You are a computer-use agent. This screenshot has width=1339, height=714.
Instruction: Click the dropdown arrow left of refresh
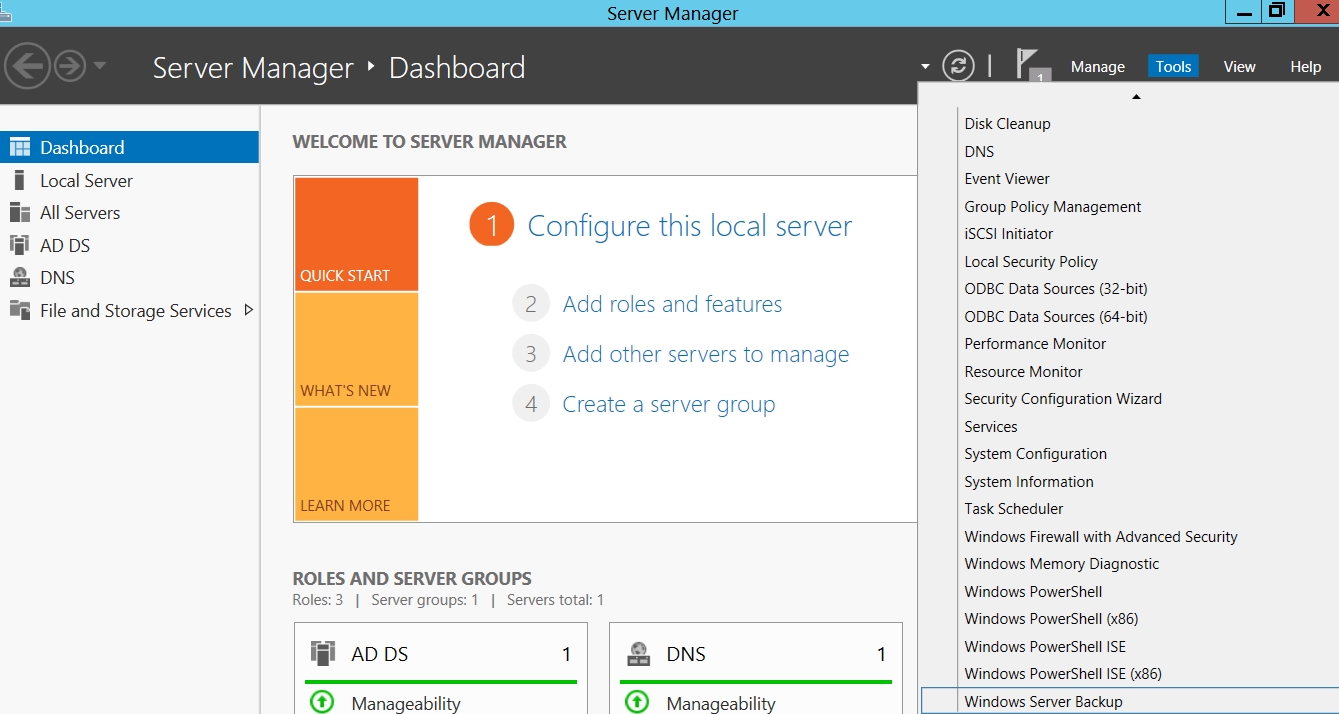click(925, 67)
